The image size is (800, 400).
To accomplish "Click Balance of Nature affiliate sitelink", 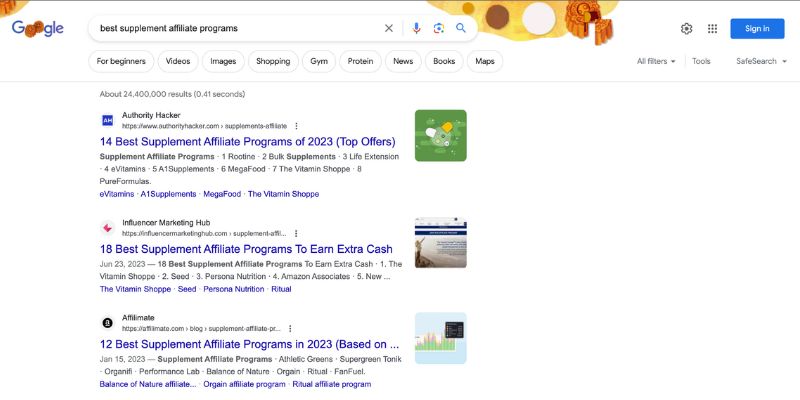I will tap(148, 384).
